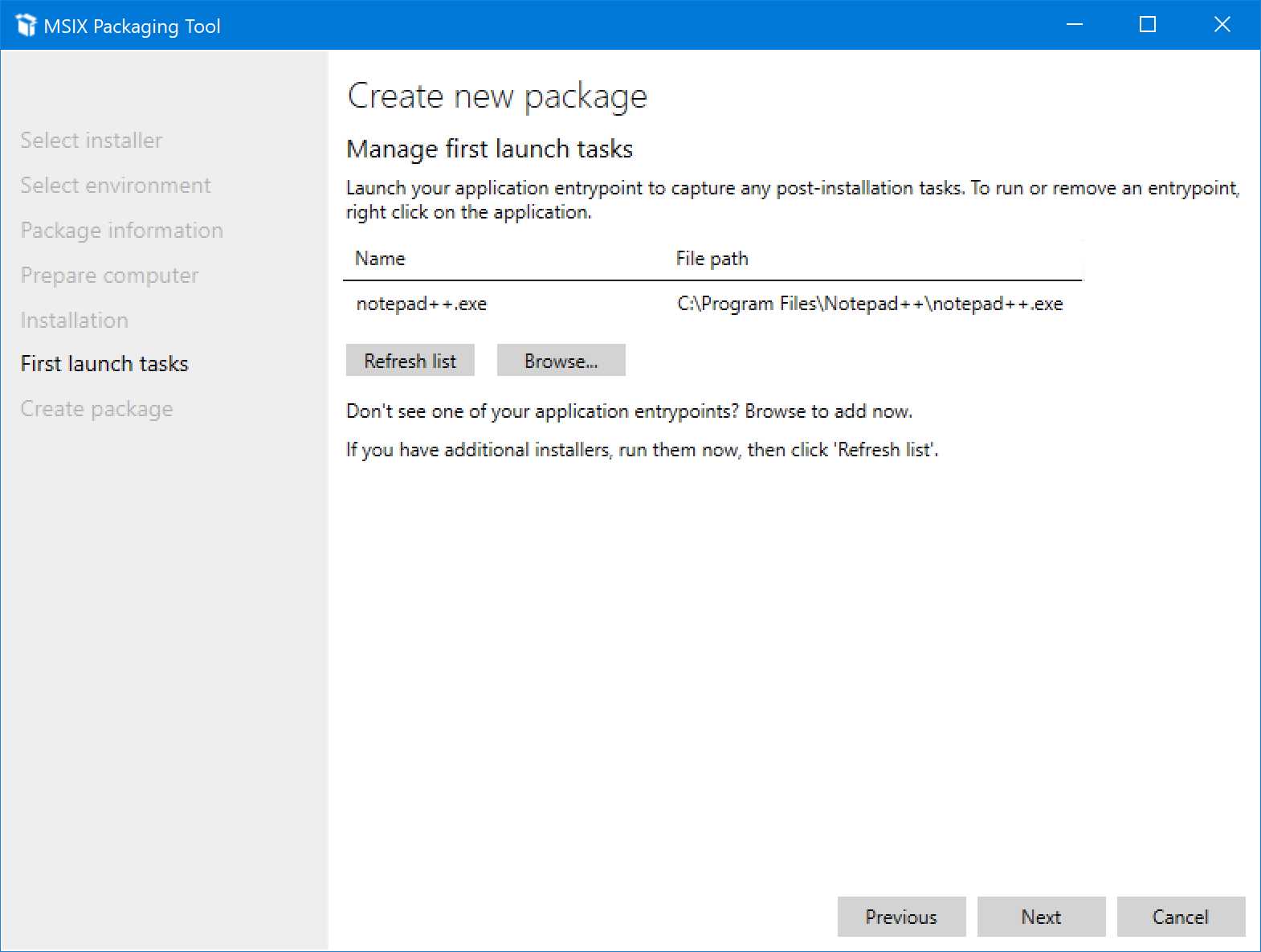Close the MSIX Packaging Tool window
The width and height of the screenshot is (1261, 952).
(x=1222, y=25)
